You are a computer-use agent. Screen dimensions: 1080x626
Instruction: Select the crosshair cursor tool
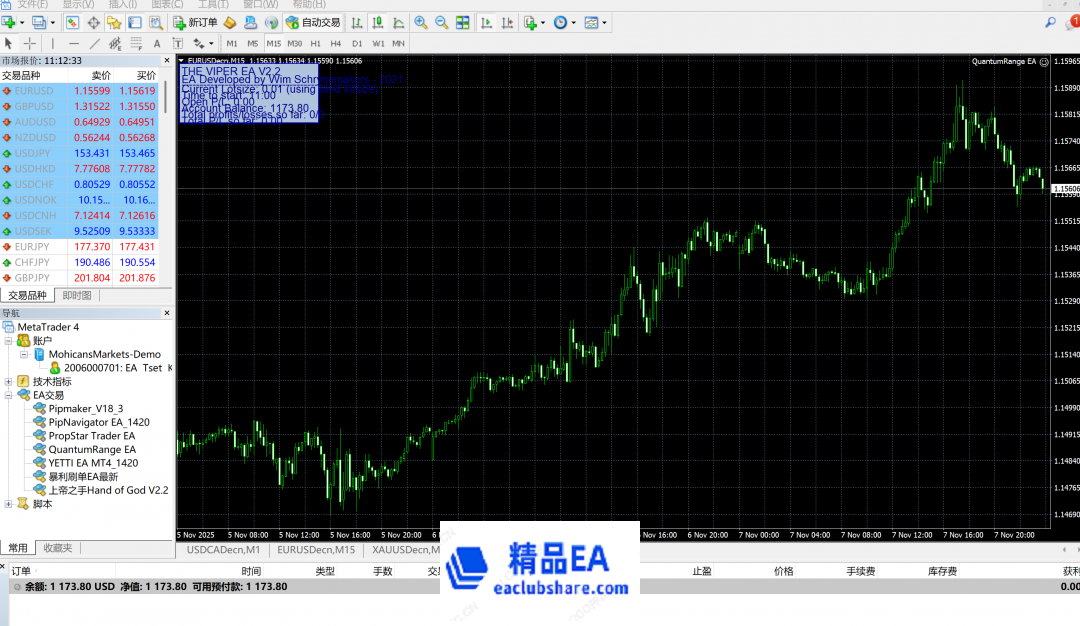tap(30, 43)
